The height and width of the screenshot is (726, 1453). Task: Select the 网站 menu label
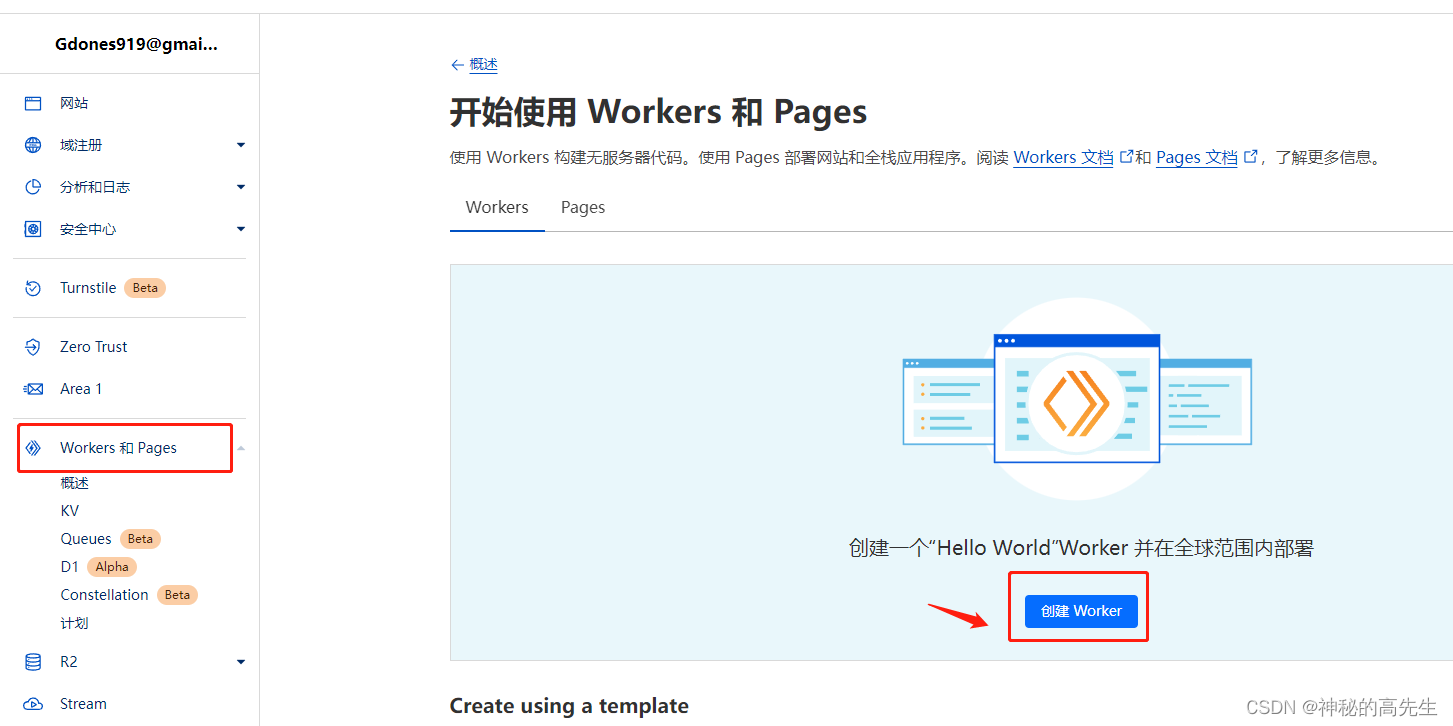(75, 103)
